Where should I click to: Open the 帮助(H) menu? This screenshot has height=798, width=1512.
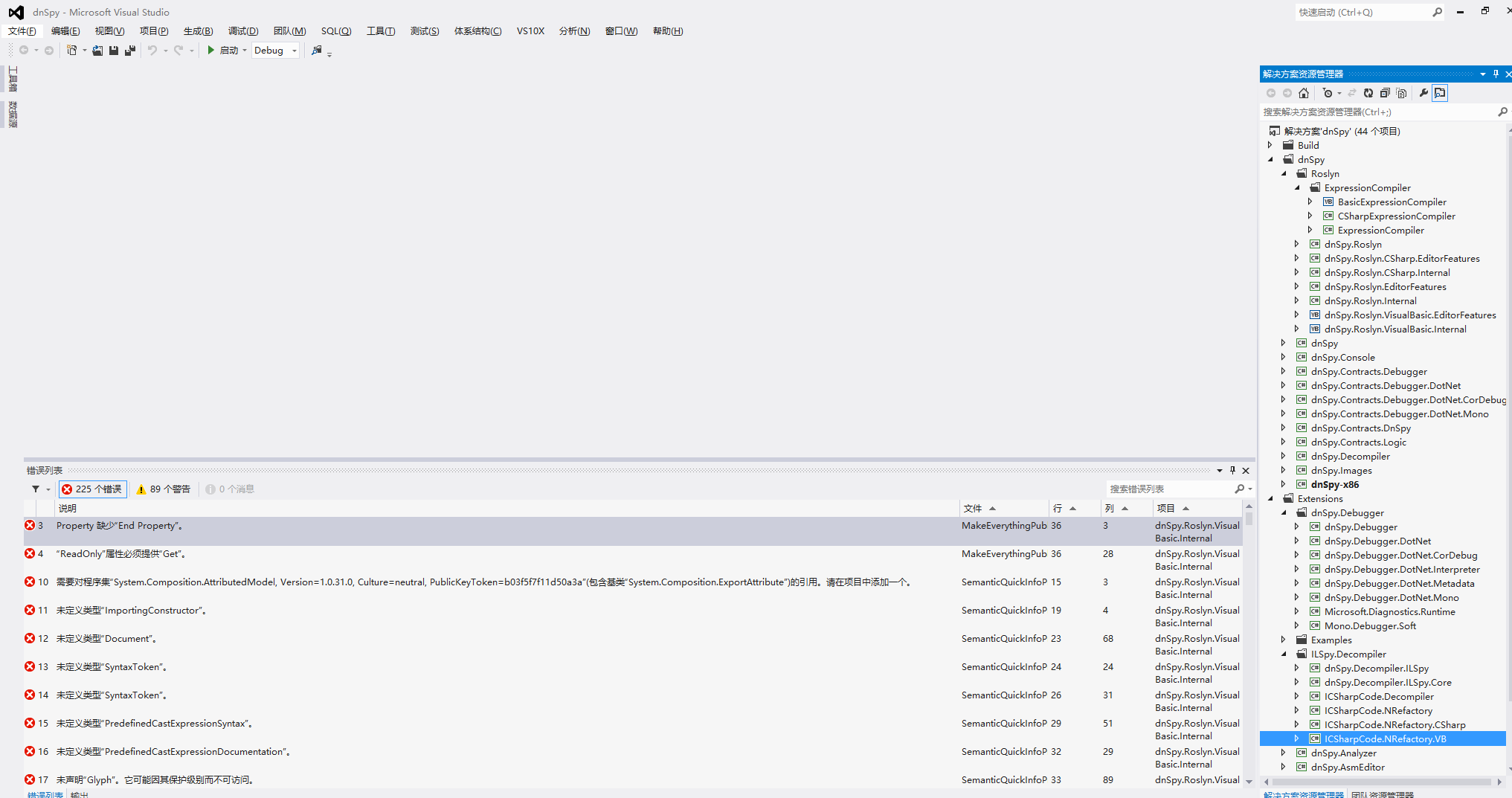668,30
